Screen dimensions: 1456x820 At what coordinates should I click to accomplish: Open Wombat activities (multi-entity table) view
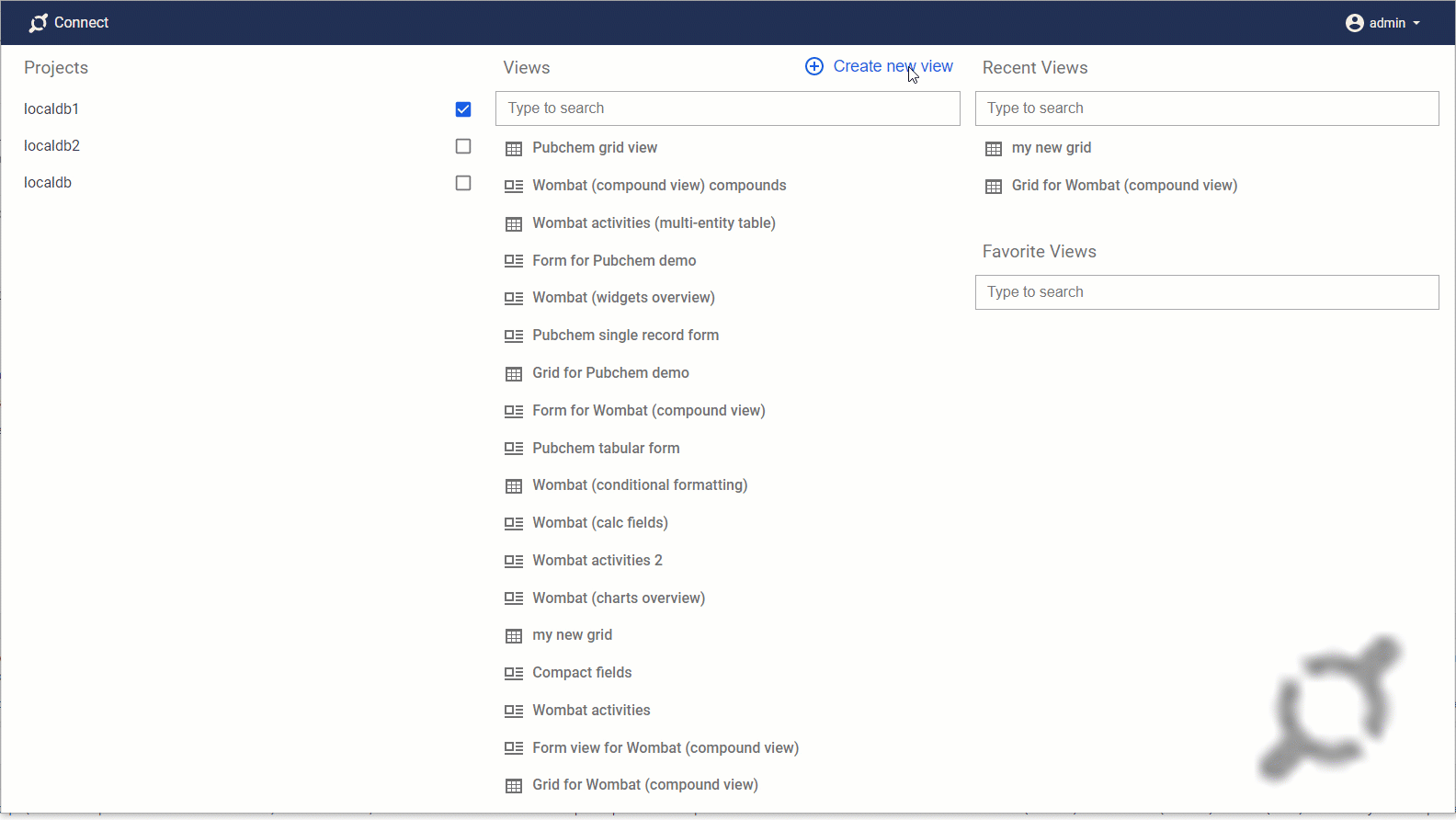654,223
